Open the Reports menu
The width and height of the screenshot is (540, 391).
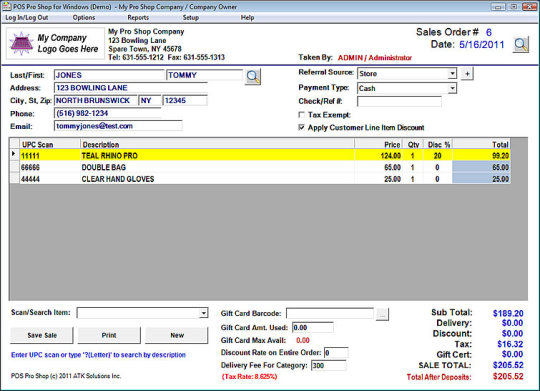[x=138, y=18]
